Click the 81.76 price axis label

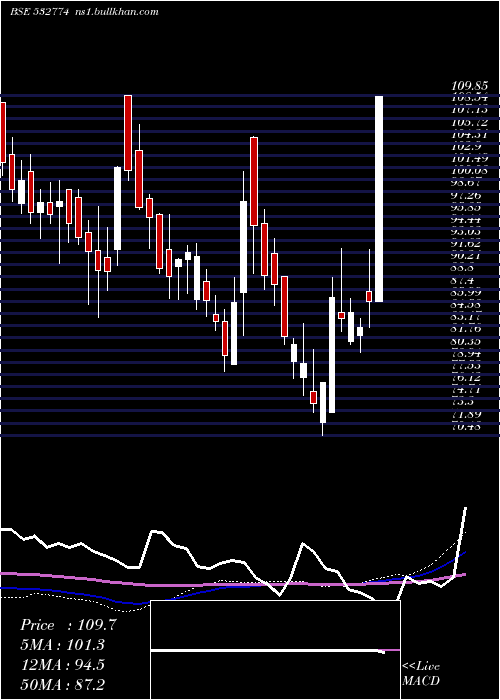[x=466, y=329]
